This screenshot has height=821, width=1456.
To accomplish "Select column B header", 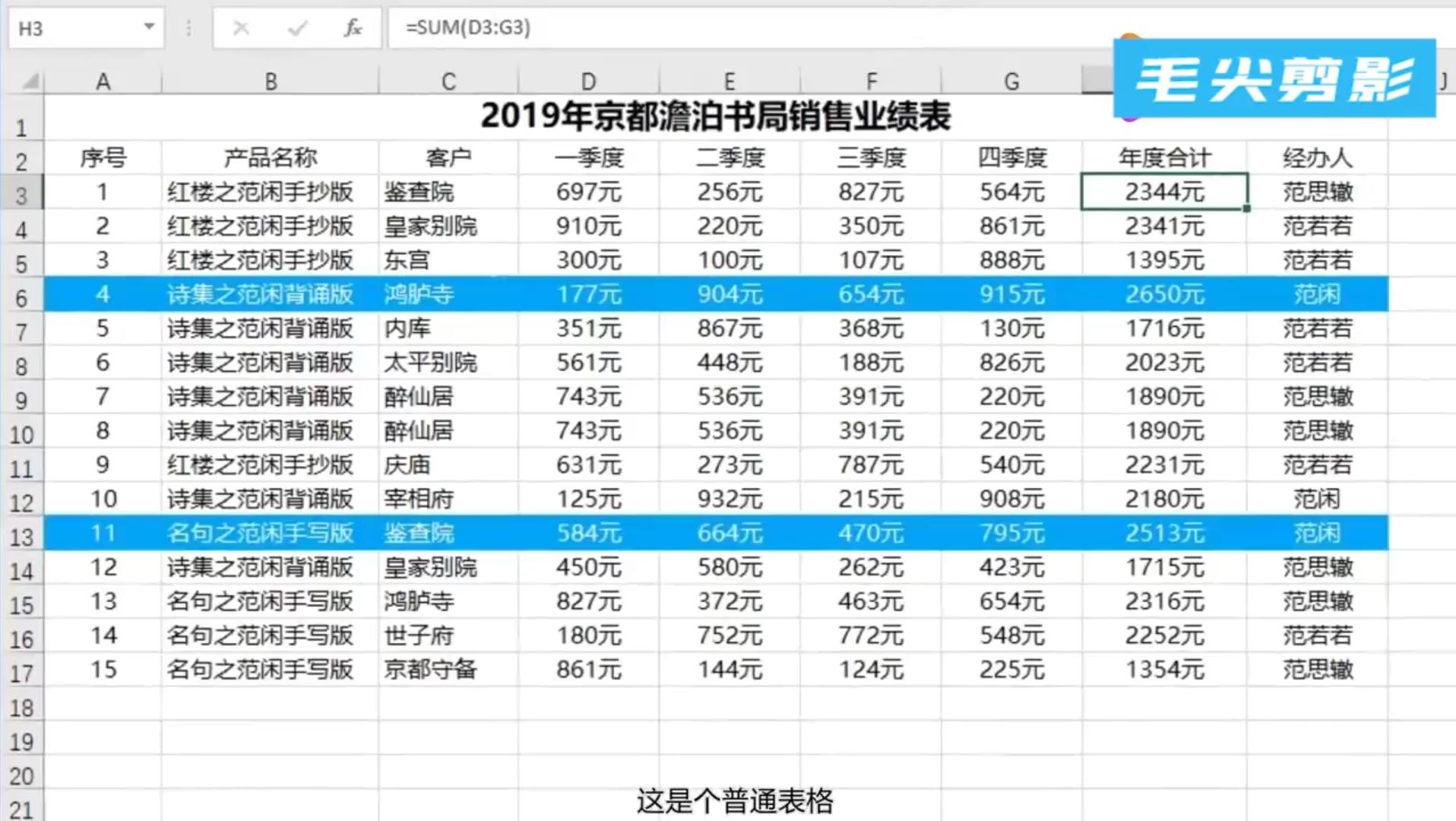I will pos(271,81).
